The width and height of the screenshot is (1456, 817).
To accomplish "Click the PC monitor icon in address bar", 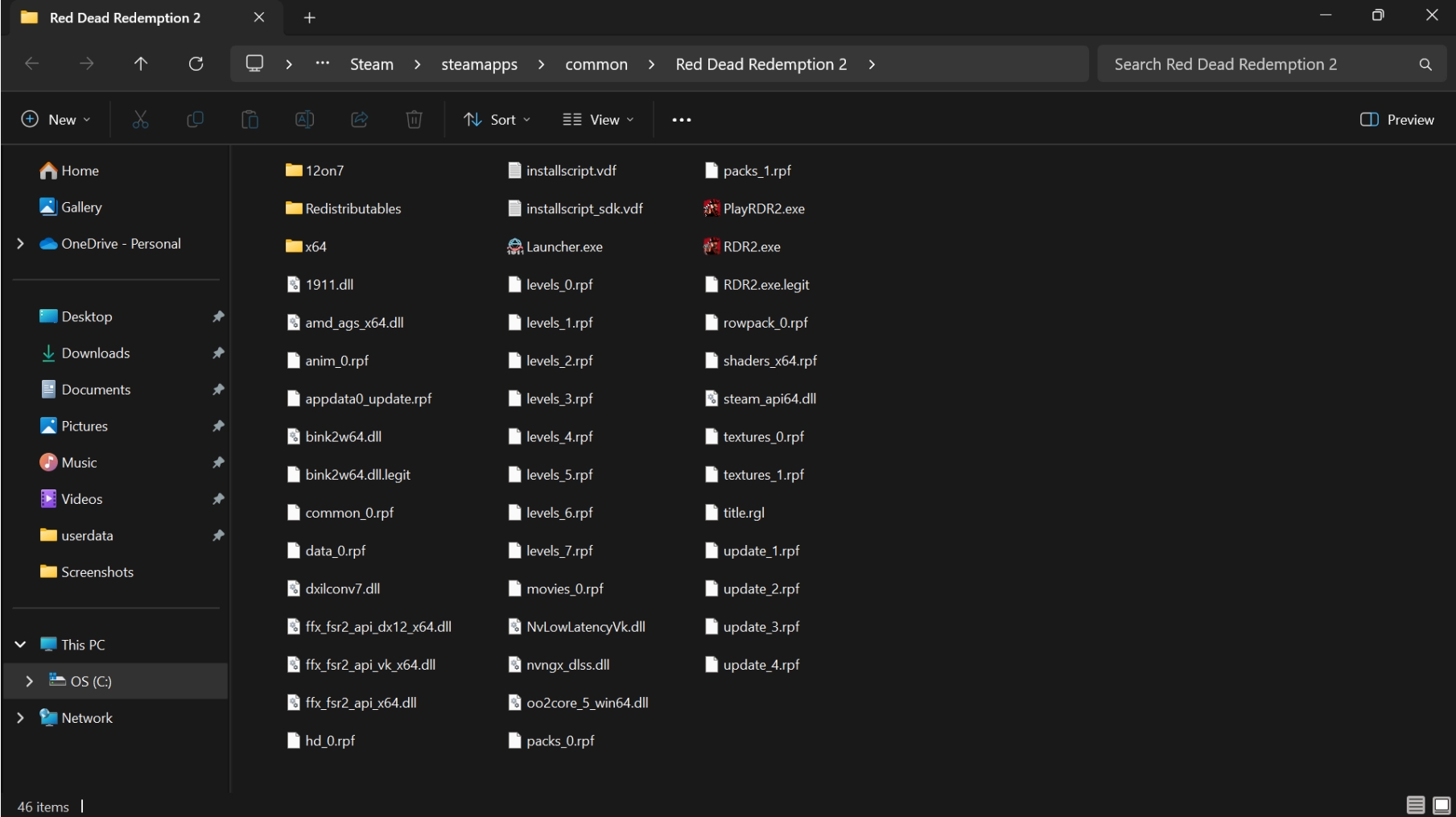I will (x=254, y=64).
